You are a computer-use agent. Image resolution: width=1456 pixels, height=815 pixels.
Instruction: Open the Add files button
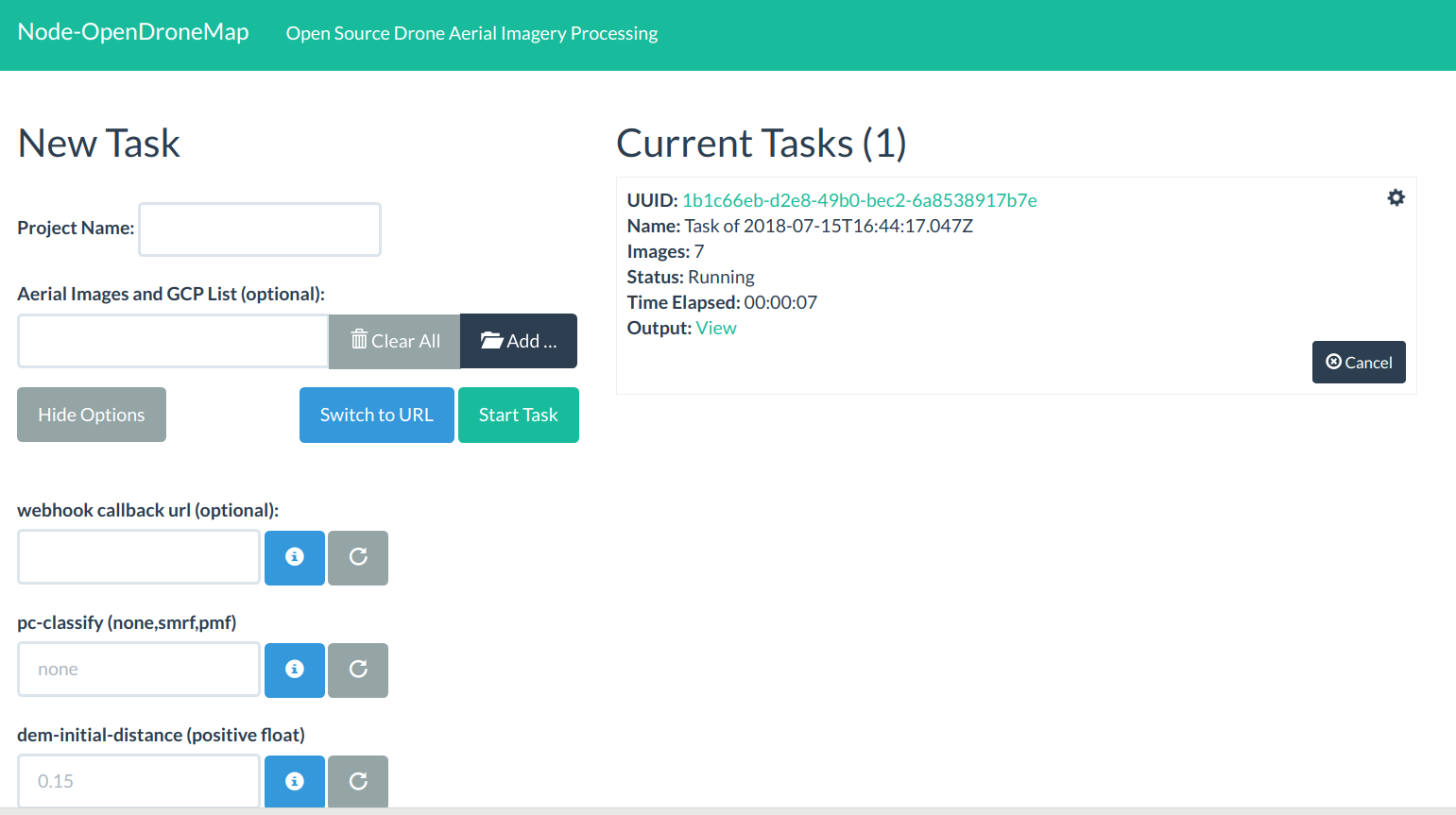[519, 341]
